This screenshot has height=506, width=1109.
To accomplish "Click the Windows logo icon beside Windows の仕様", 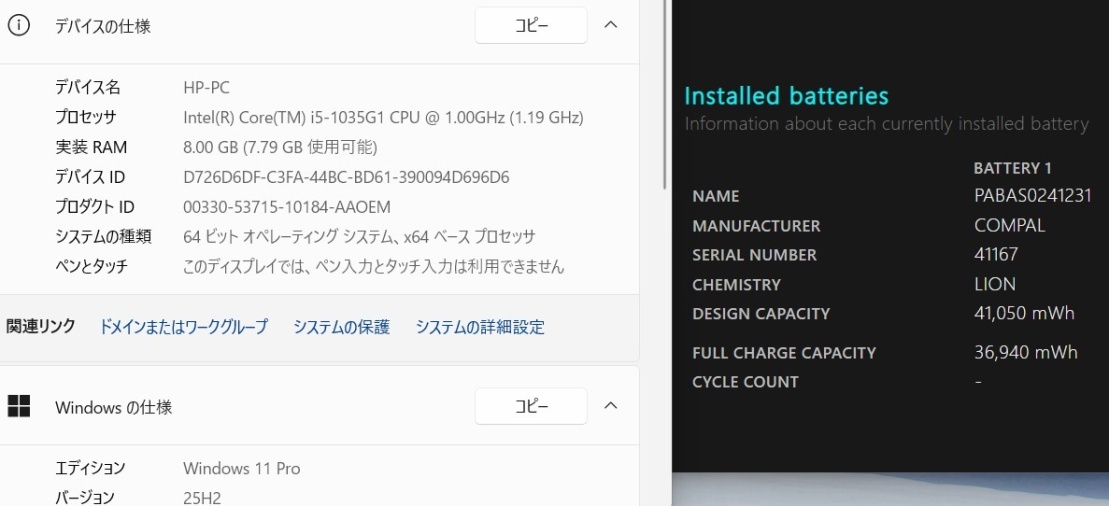I will coord(18,406).
